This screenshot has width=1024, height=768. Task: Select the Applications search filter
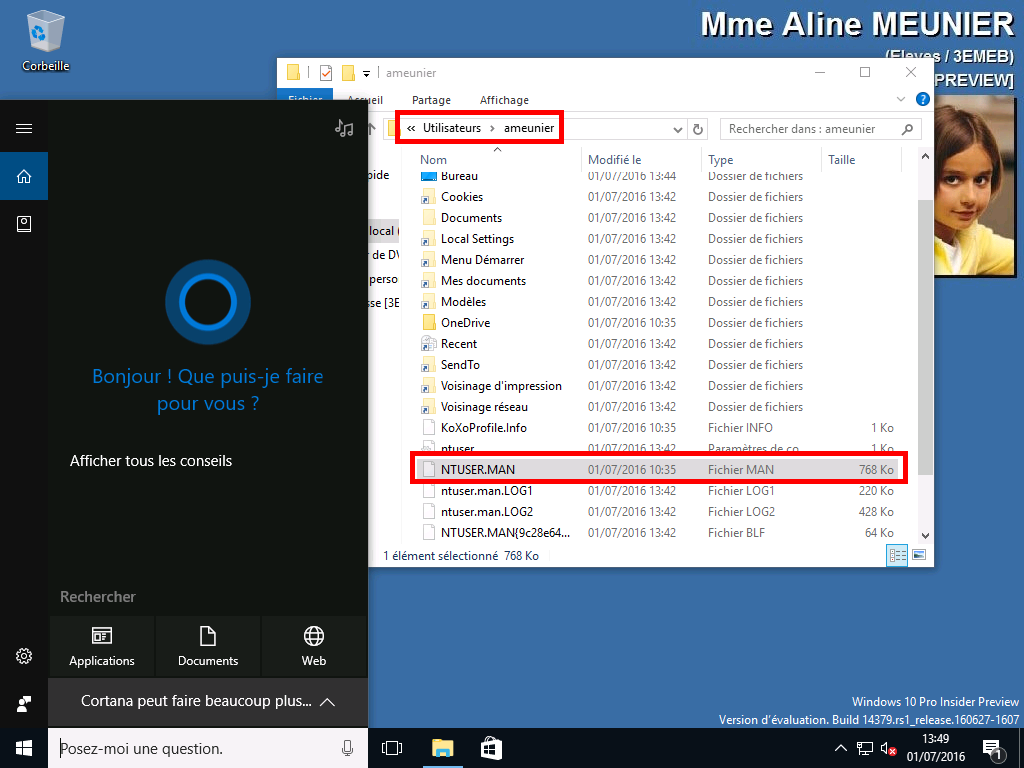(102, 647)
